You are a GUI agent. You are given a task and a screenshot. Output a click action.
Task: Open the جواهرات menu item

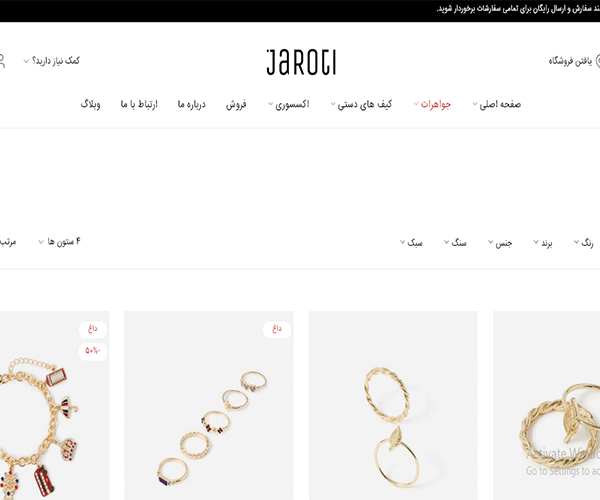(x=432, y=104)
